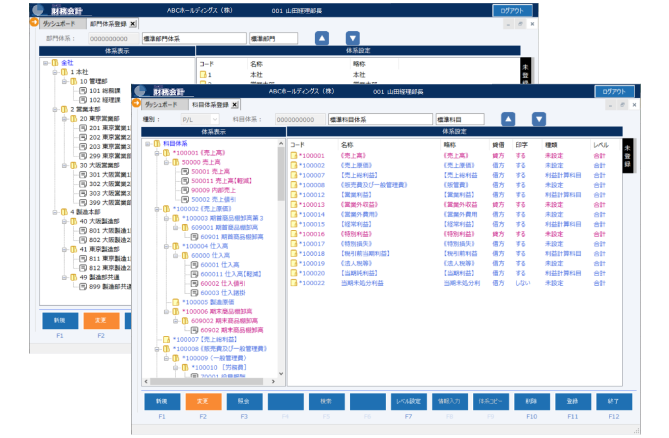This screenshot has width=669, height=438.
Task: Switch to the ダッシュボード tab in the front window
Action: point(159,104)
